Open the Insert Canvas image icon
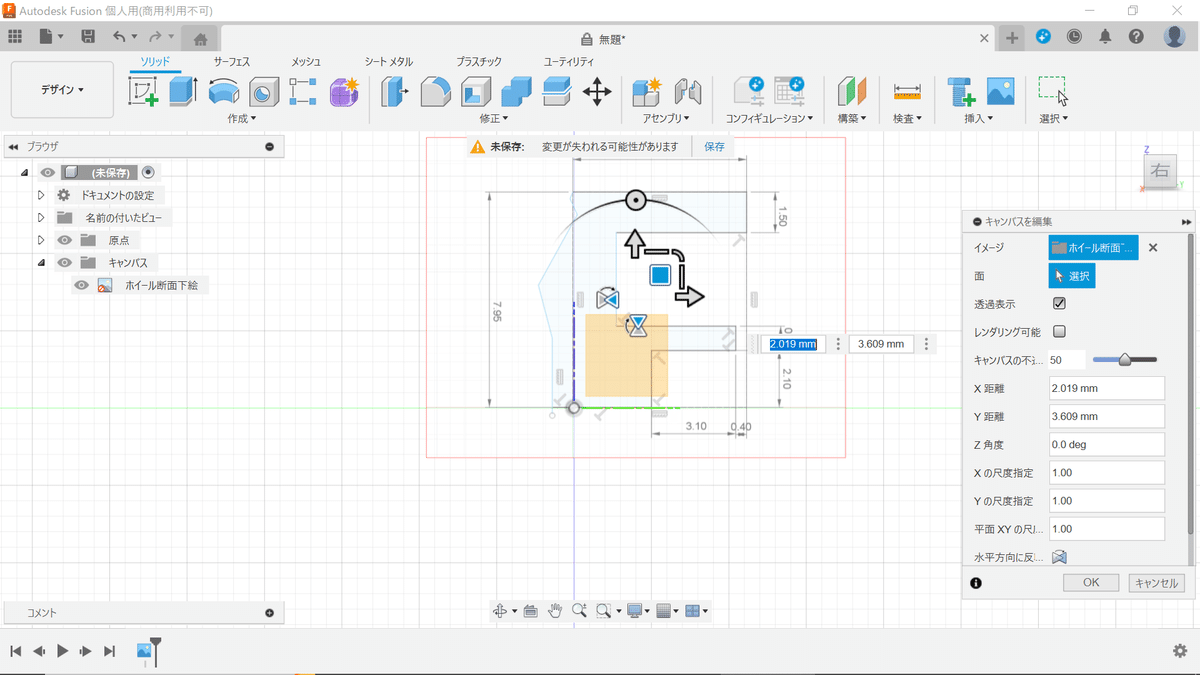 1000,92
